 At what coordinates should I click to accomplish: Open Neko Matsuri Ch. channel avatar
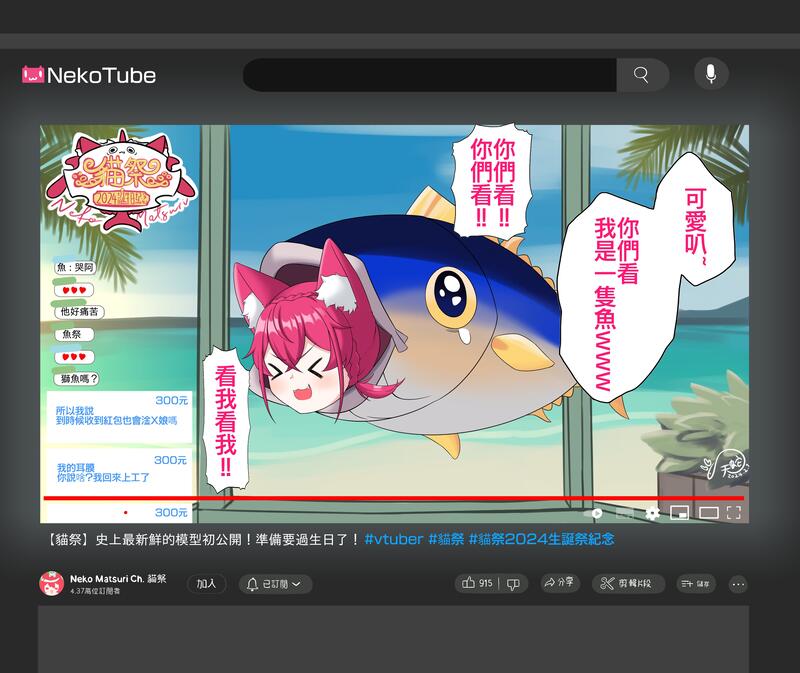click(x=51, y=584)
